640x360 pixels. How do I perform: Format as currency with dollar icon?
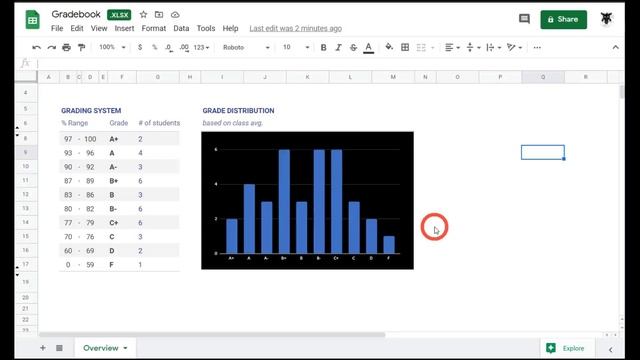point(140,47)
